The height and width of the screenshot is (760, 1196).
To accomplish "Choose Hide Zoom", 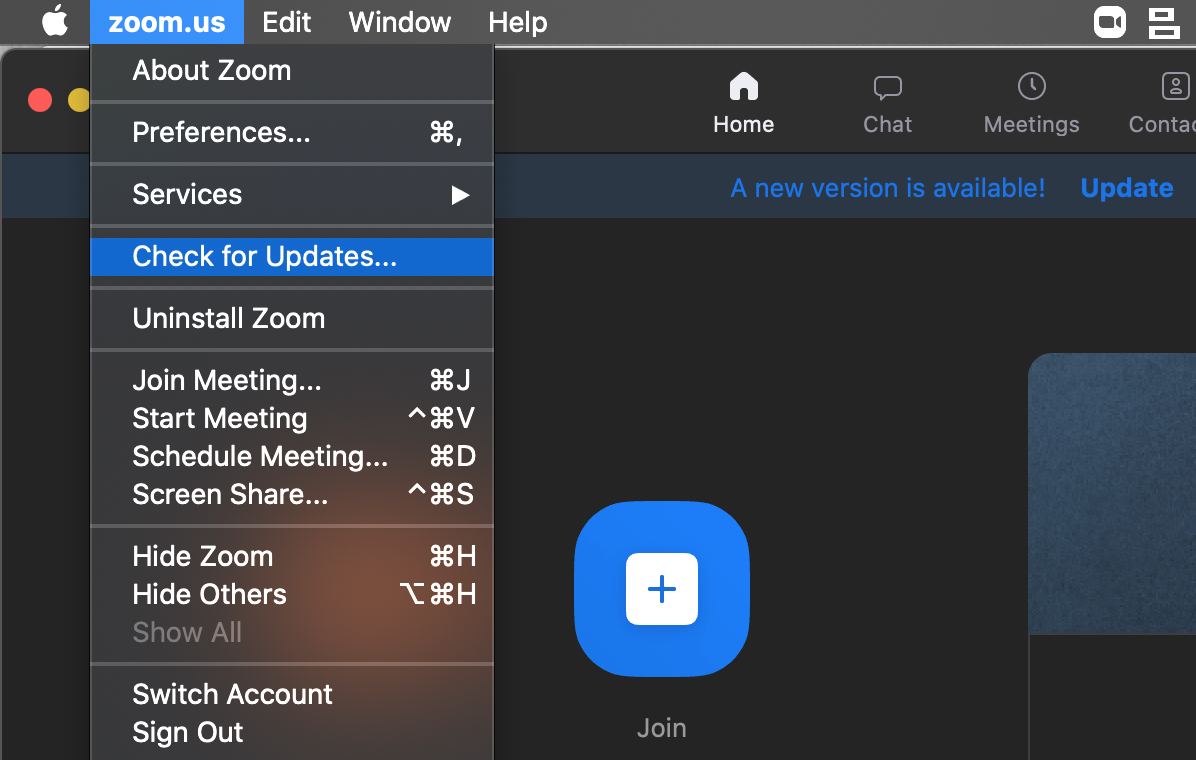I will [292, 556].
